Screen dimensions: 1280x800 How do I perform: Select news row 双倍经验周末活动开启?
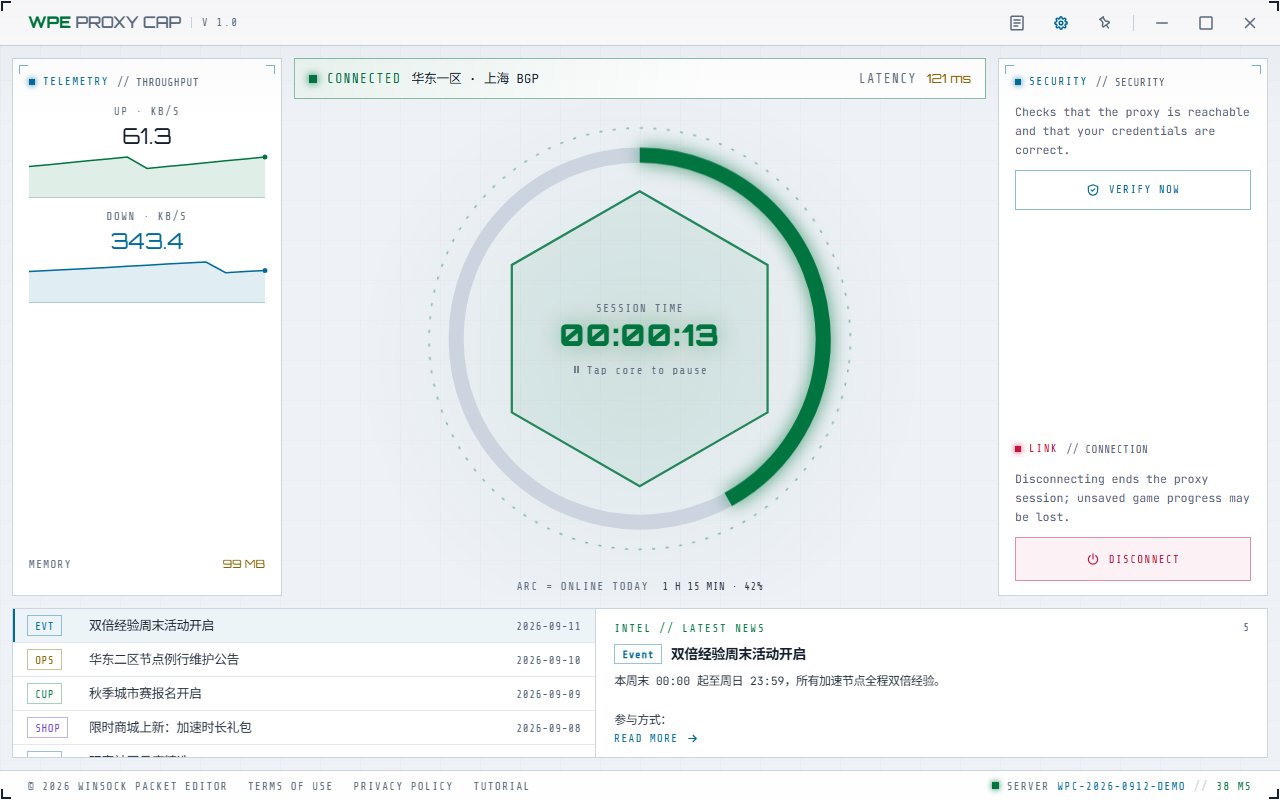(304, 626)
